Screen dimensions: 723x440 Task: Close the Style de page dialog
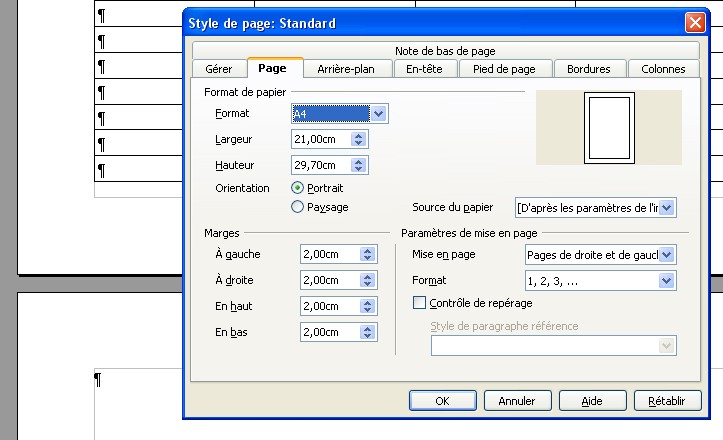tap(695, 22)
